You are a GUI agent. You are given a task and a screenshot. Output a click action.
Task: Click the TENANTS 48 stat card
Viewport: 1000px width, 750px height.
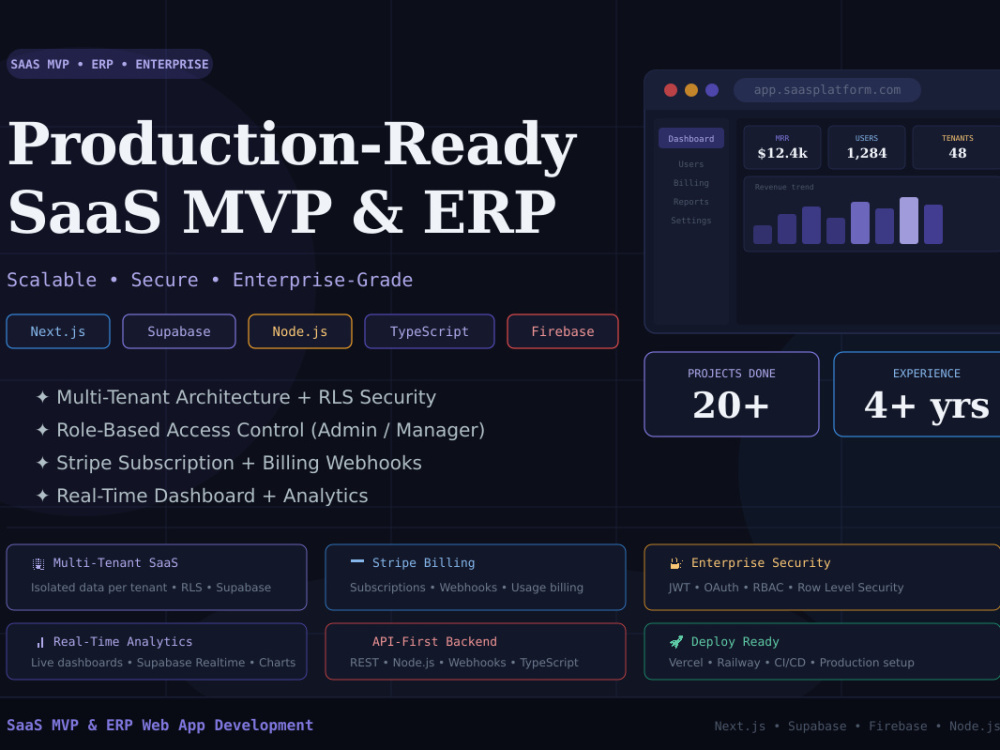pos(957,147)
